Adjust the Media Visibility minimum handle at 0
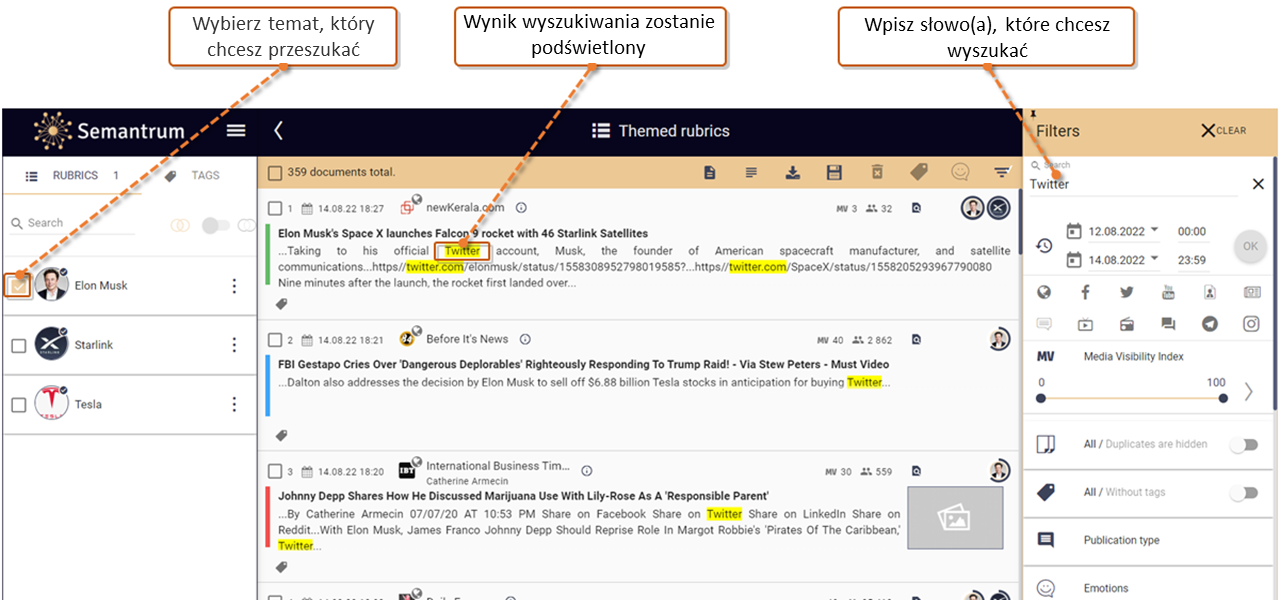The image size is (1280, 600). pos(1041,398)
